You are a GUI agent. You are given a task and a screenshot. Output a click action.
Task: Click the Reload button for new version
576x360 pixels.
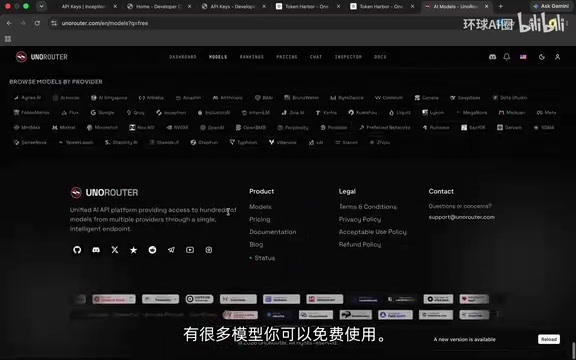click(x=549, y=339)
